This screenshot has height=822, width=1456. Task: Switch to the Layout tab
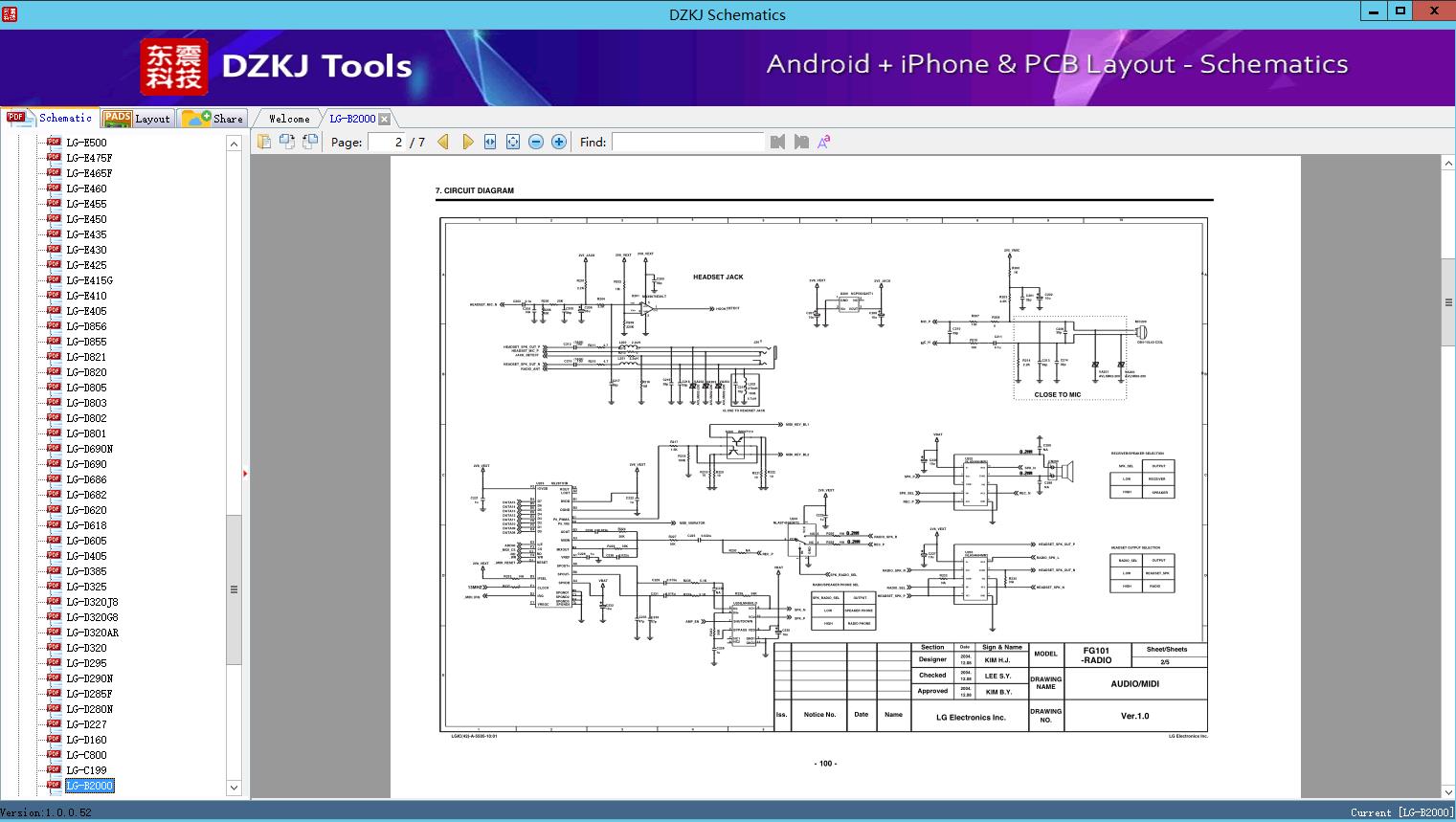click(136, 119)
